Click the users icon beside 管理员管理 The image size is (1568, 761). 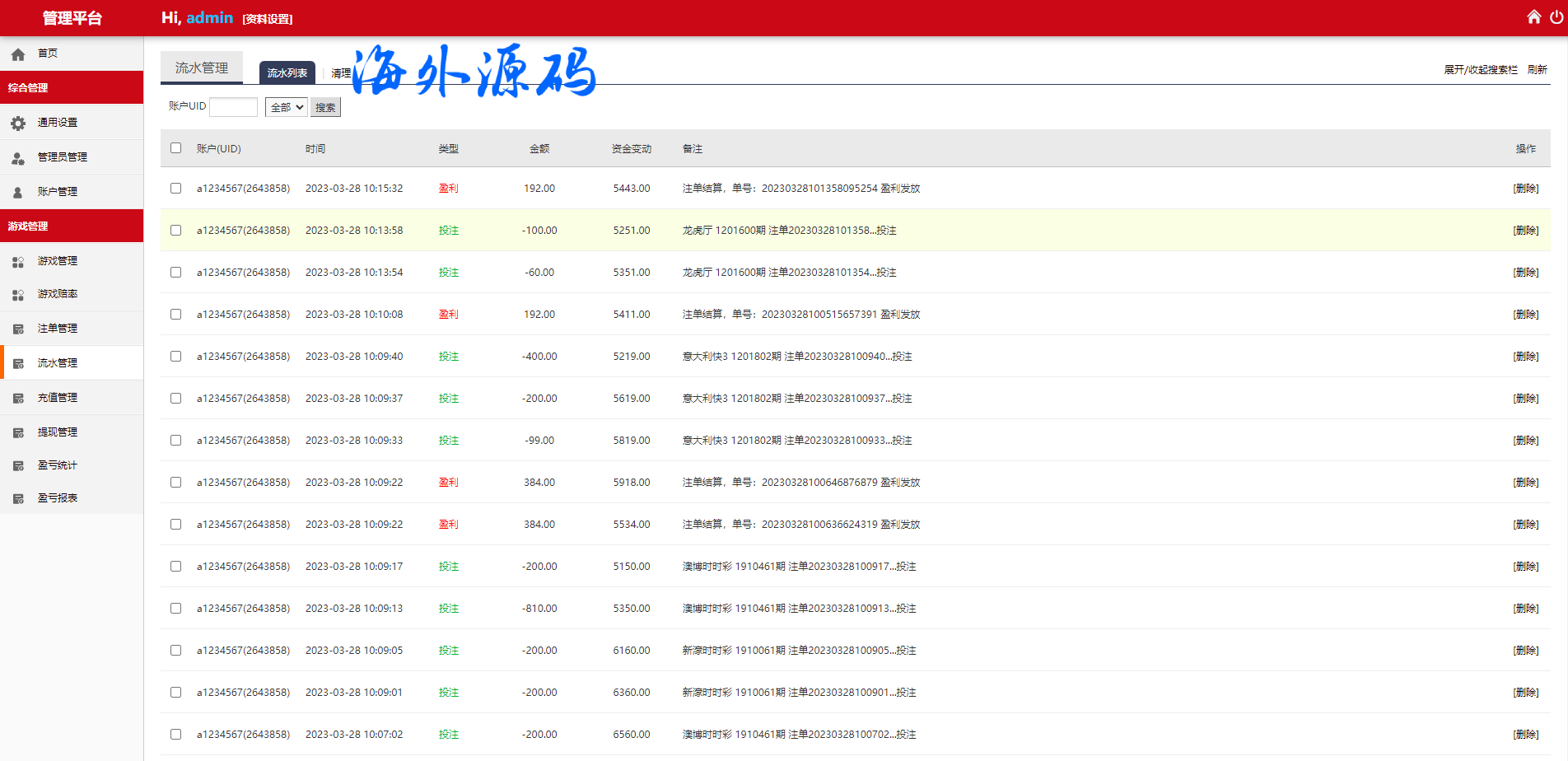18,157
